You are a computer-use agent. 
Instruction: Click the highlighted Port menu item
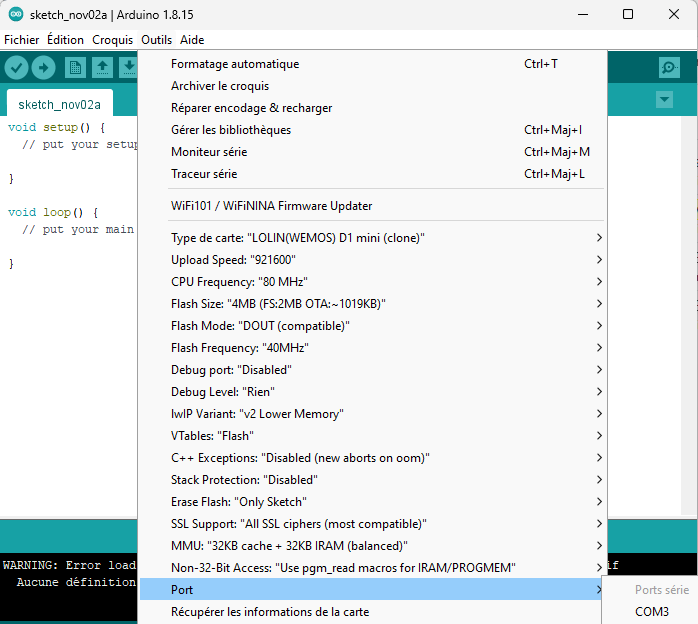click(370, 590)
